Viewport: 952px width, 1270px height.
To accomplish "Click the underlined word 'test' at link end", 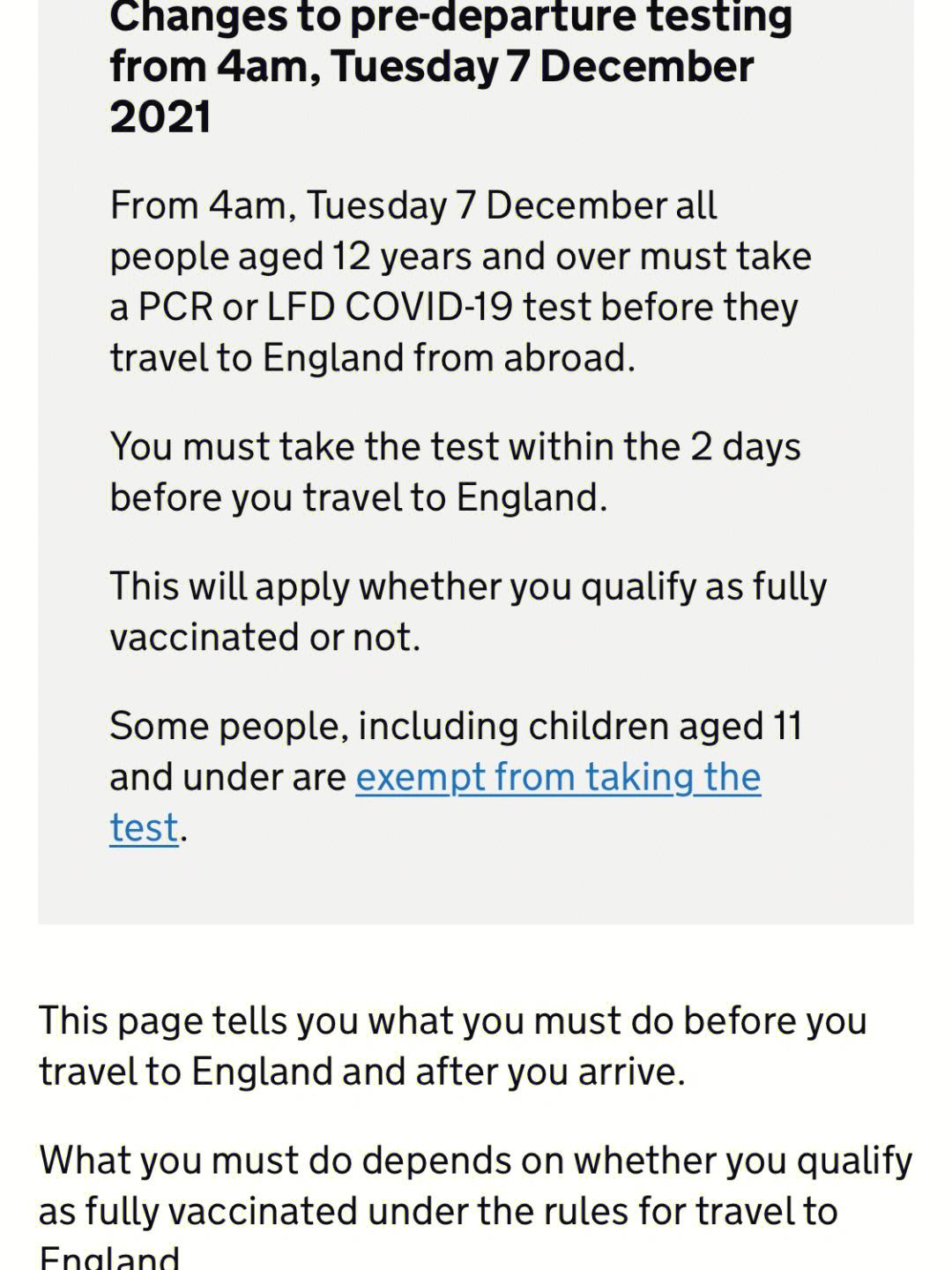I will [x=144, y=828].
